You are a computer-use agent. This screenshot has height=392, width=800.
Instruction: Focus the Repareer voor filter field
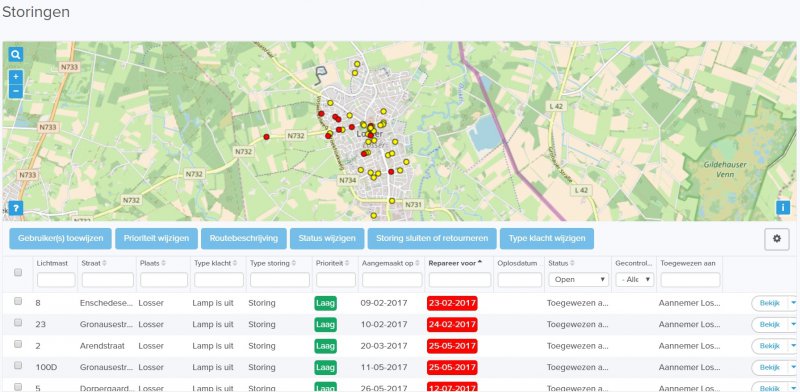click(460, 280)
